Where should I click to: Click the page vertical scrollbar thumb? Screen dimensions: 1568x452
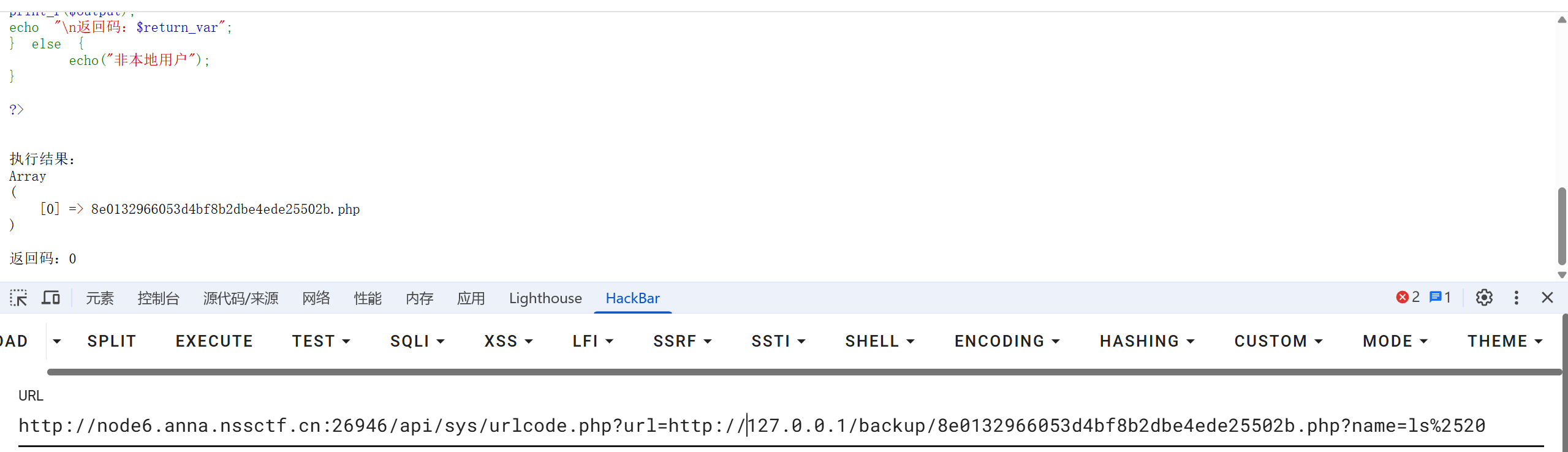point(1562,227)
